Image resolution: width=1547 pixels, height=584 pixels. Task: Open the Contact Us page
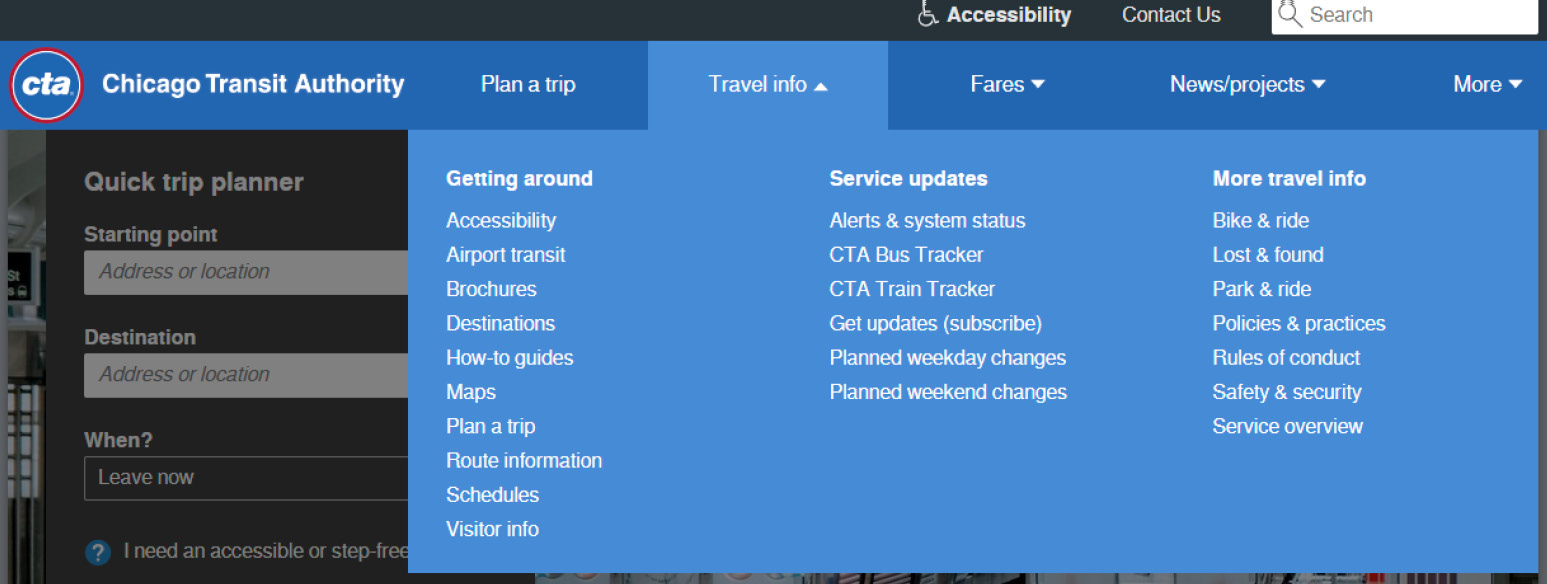[1171, 14]
